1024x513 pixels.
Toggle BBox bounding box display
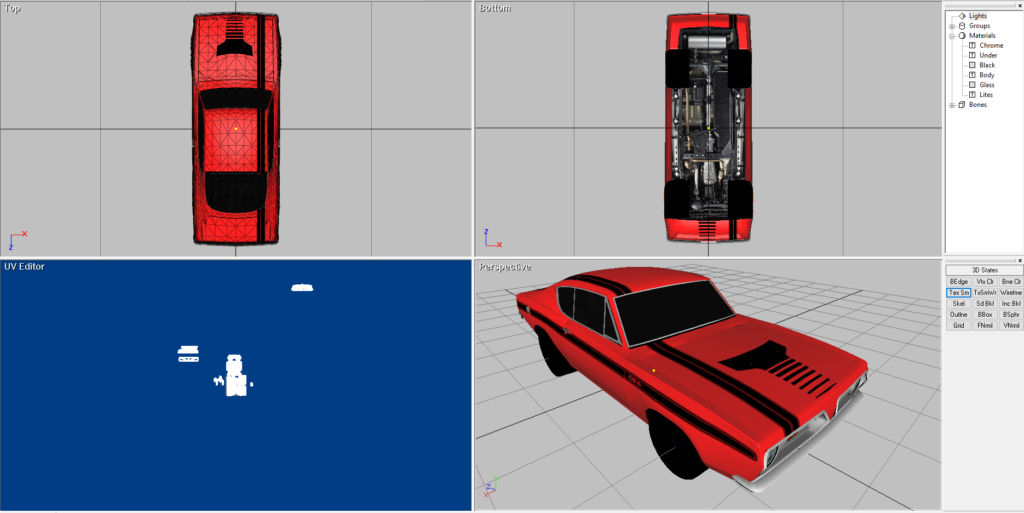coord(985,314)
